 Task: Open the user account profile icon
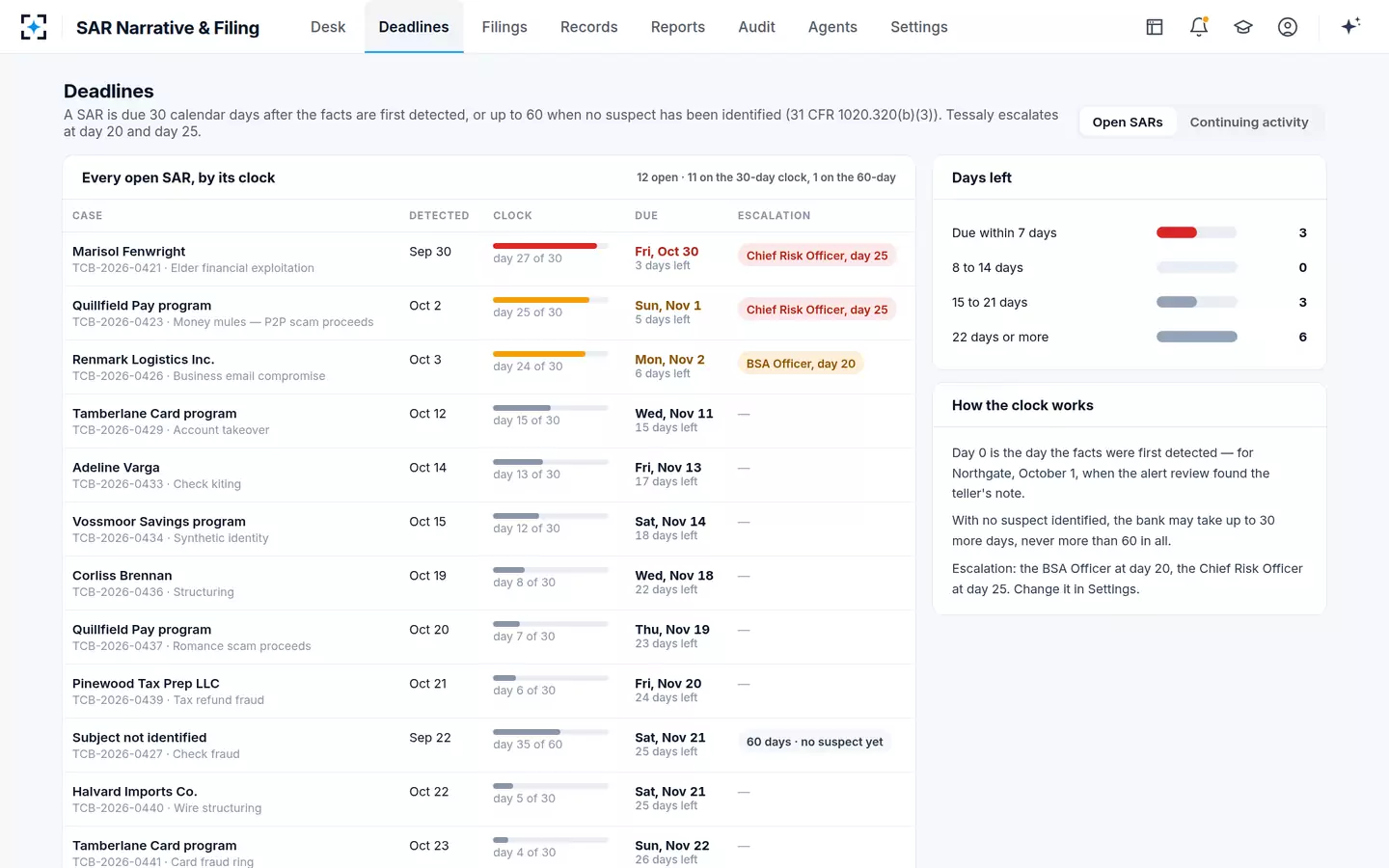pos(1288,27)
